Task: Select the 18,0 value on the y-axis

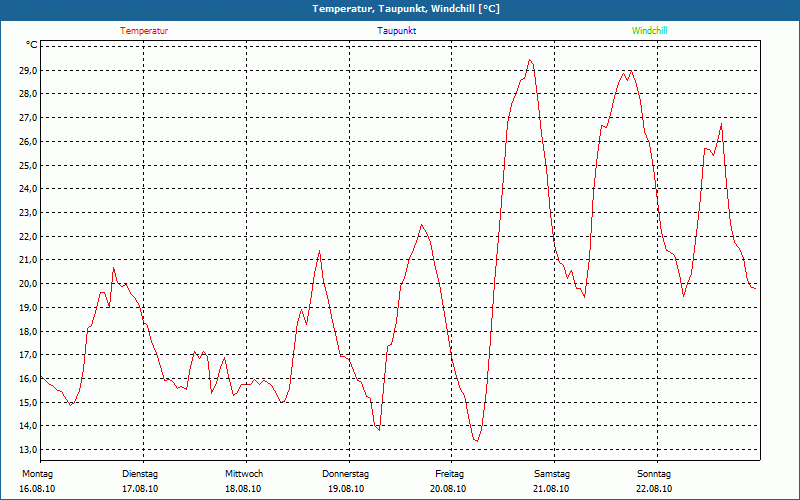Action: [29, 331]
